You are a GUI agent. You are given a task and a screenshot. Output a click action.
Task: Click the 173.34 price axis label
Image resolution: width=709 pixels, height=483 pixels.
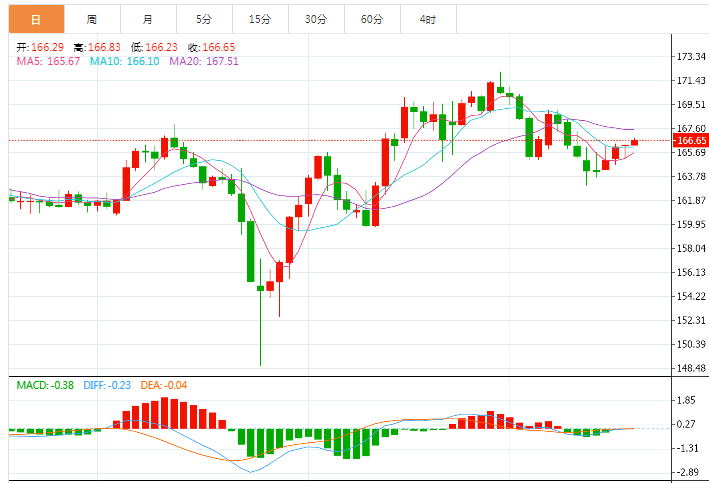[690, 57]
